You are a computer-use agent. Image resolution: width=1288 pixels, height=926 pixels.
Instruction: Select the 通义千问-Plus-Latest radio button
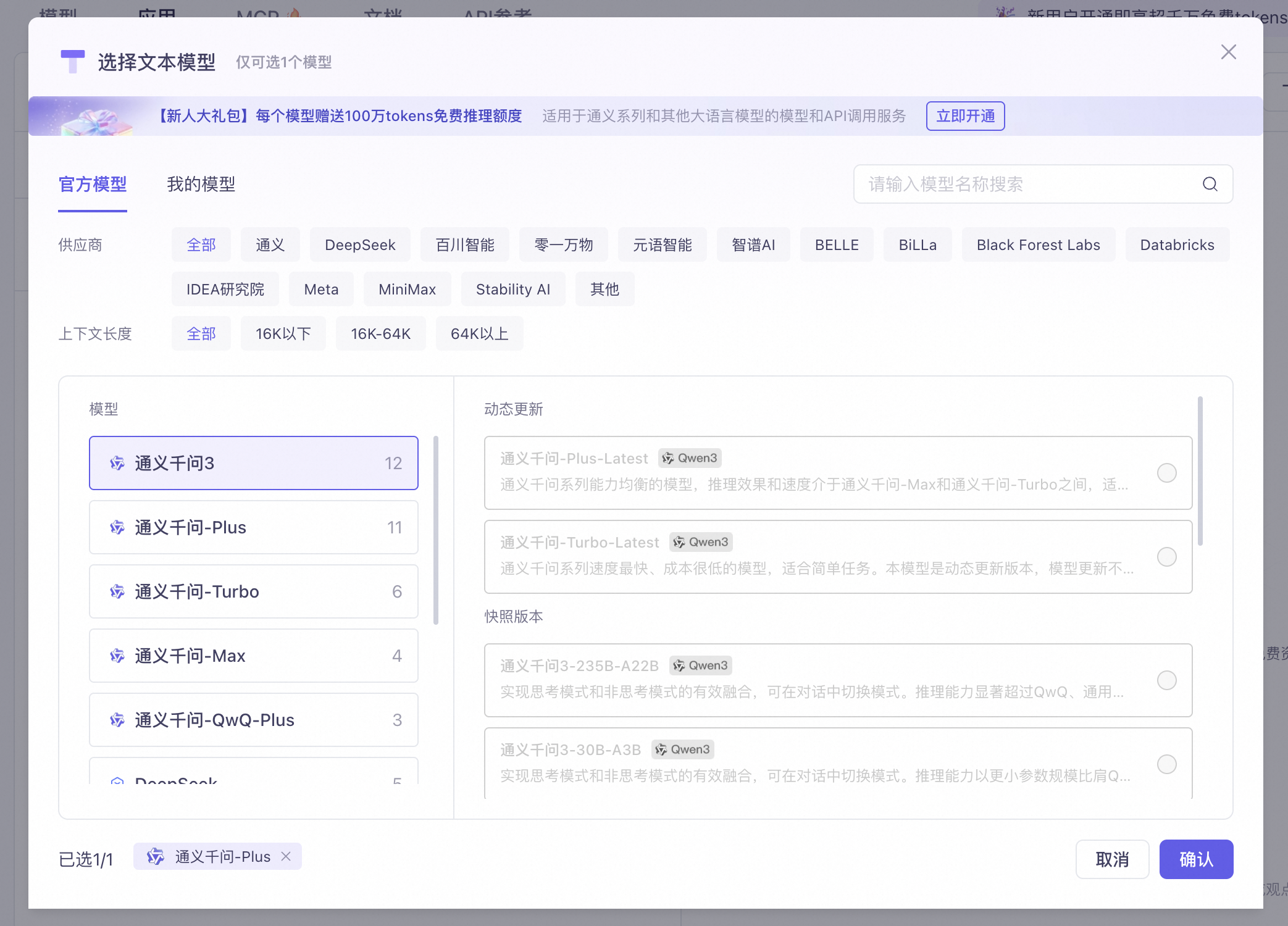click(1166, 473)
